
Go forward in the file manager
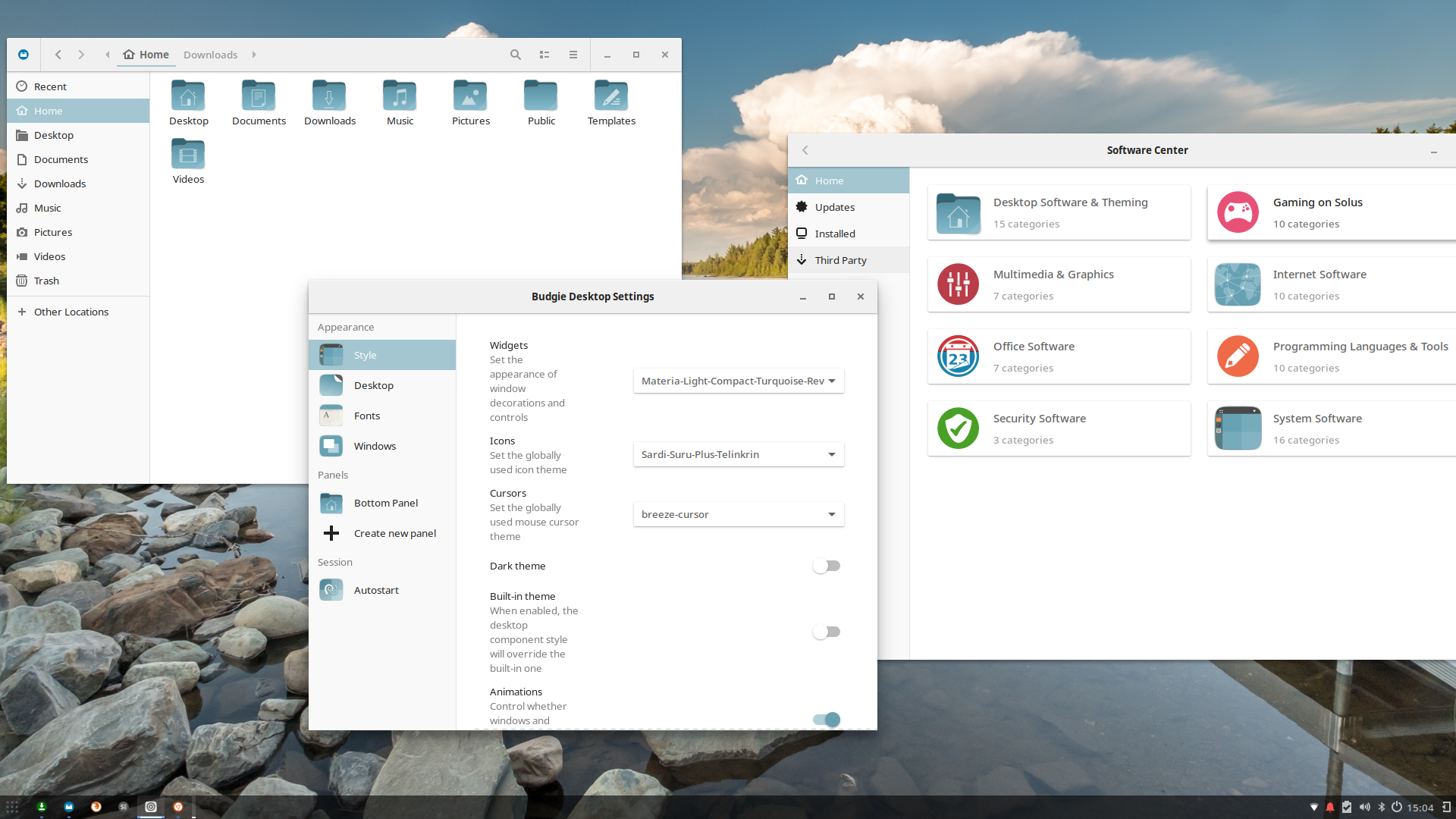coord(81,55)
